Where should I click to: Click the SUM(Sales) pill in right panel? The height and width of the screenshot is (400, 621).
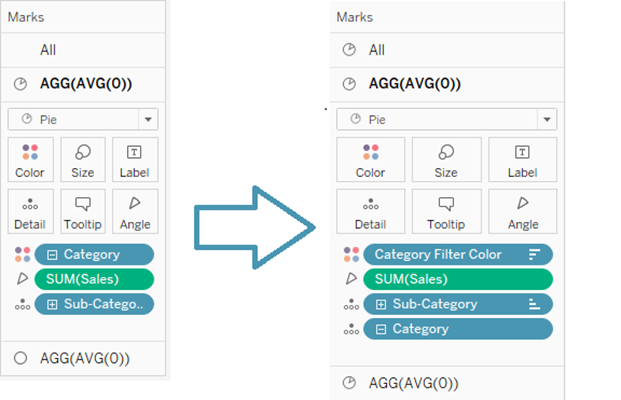(457, 279)
